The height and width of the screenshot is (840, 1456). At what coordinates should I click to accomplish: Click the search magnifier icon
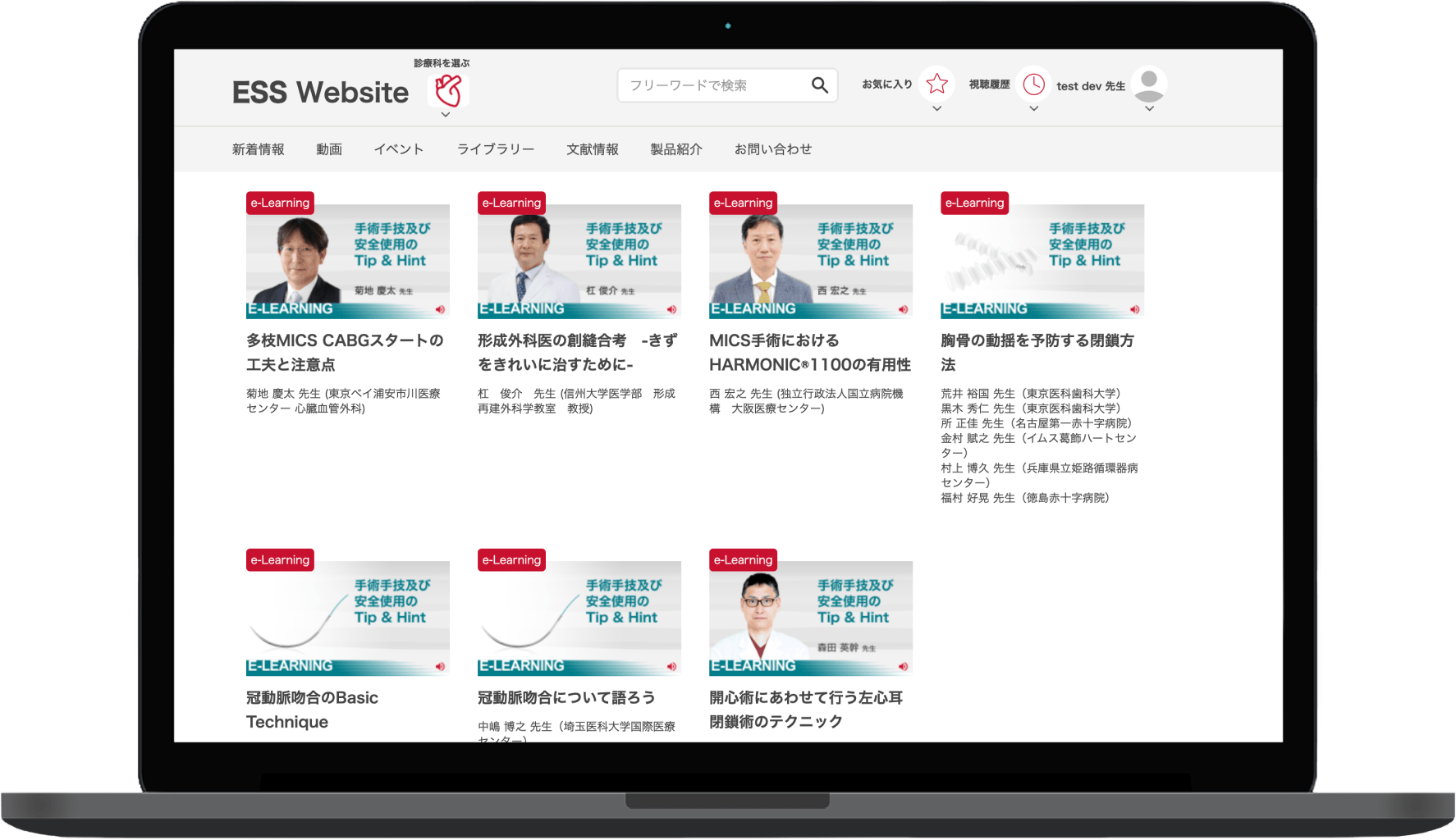click(x=819, y=85)
